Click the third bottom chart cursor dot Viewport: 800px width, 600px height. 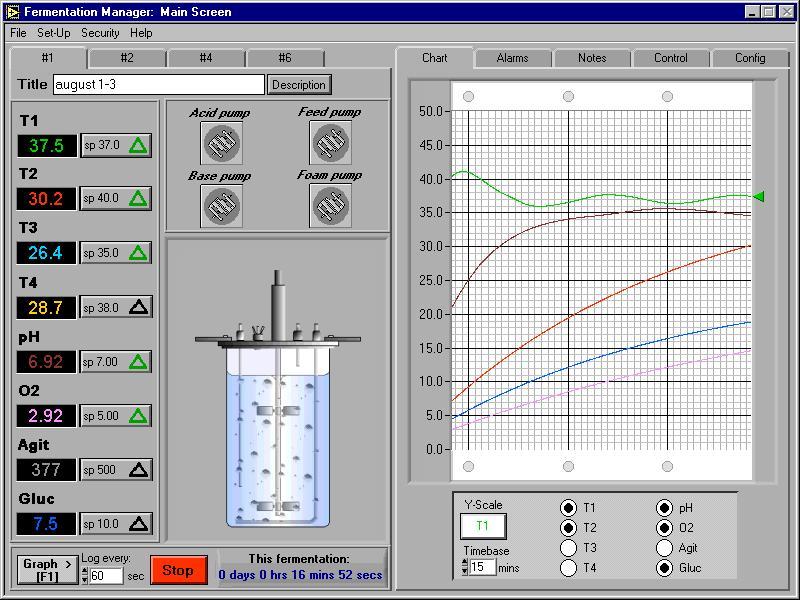click(x=667, y=466)
